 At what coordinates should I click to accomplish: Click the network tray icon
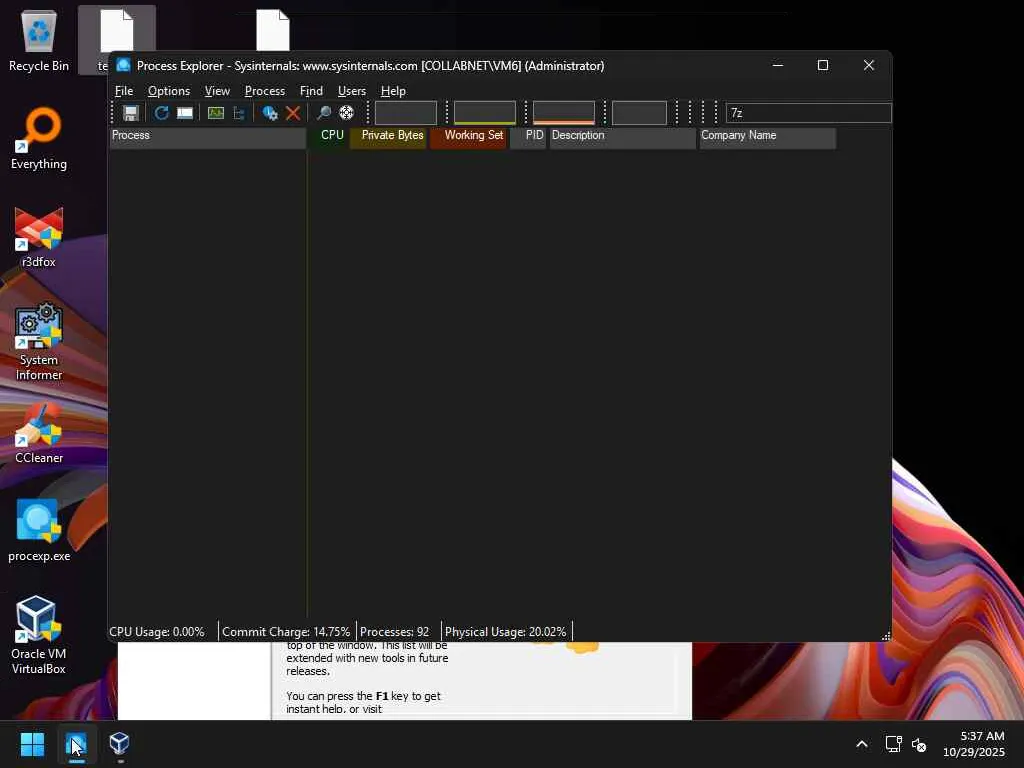(893, 744)
